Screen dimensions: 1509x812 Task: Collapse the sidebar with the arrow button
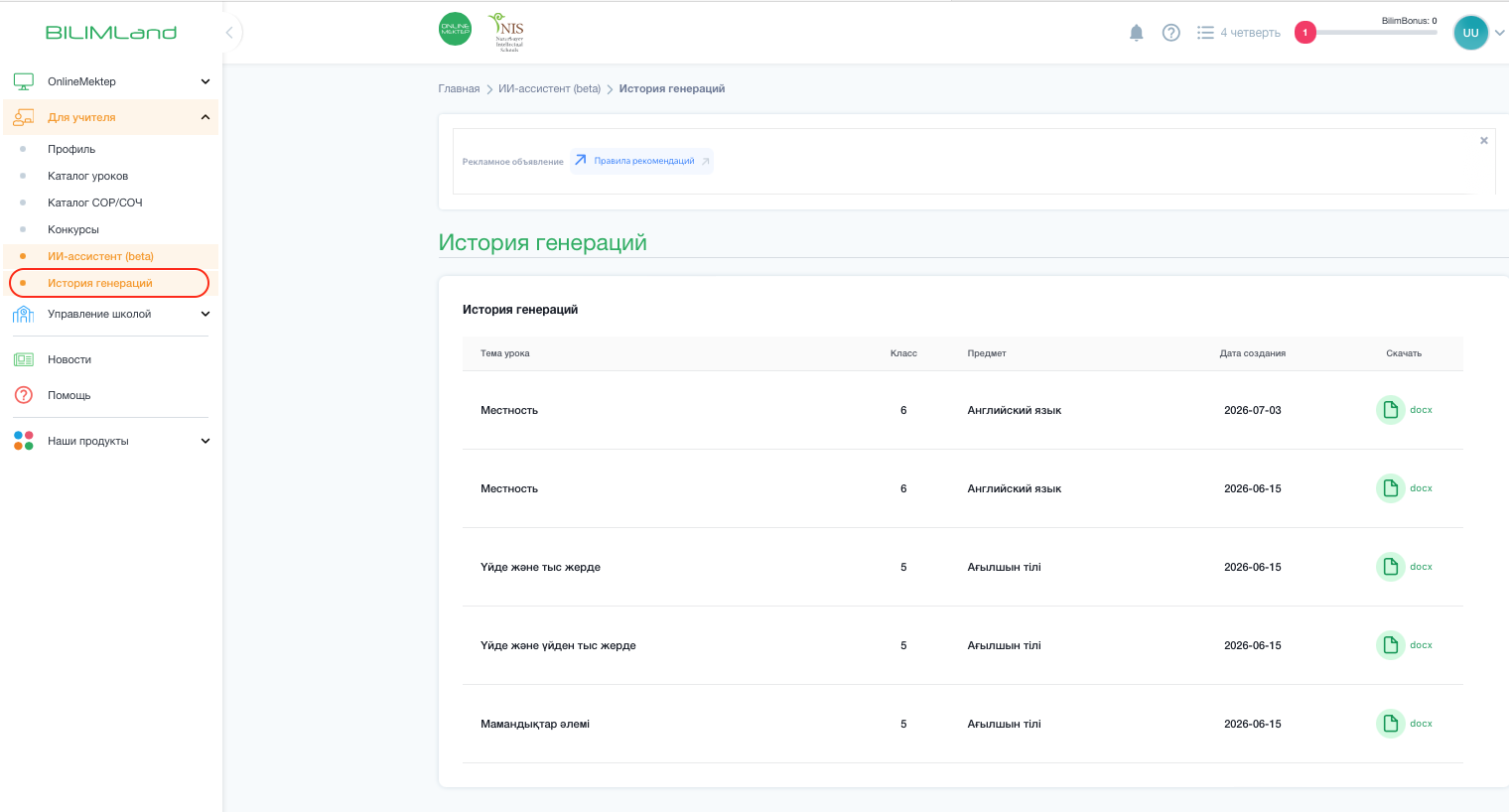pyautogui.click(x=229, y=33)
